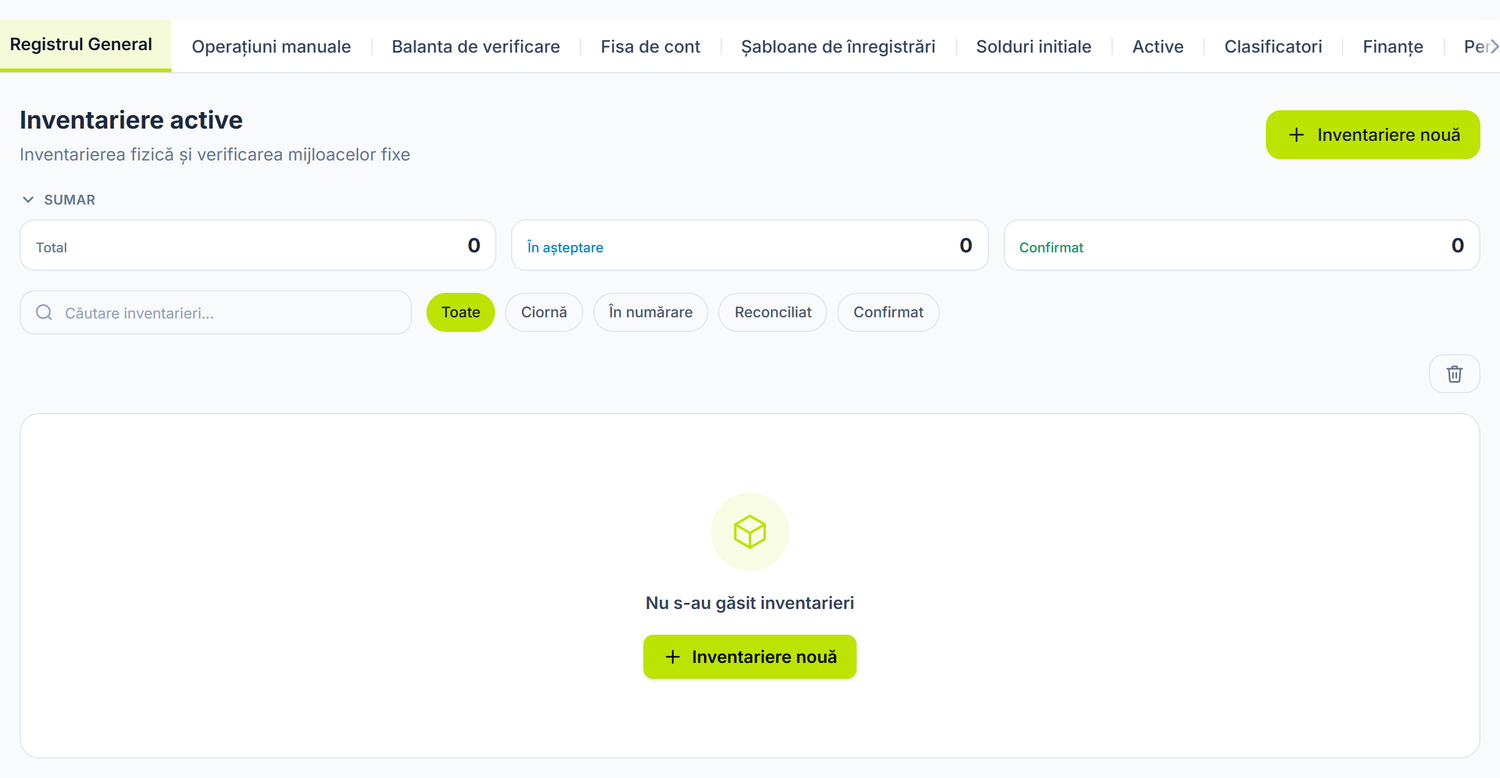Viewport: 1500px width, 778px height.
Task: Filter by Ciornă status
Action: [544, 312]
